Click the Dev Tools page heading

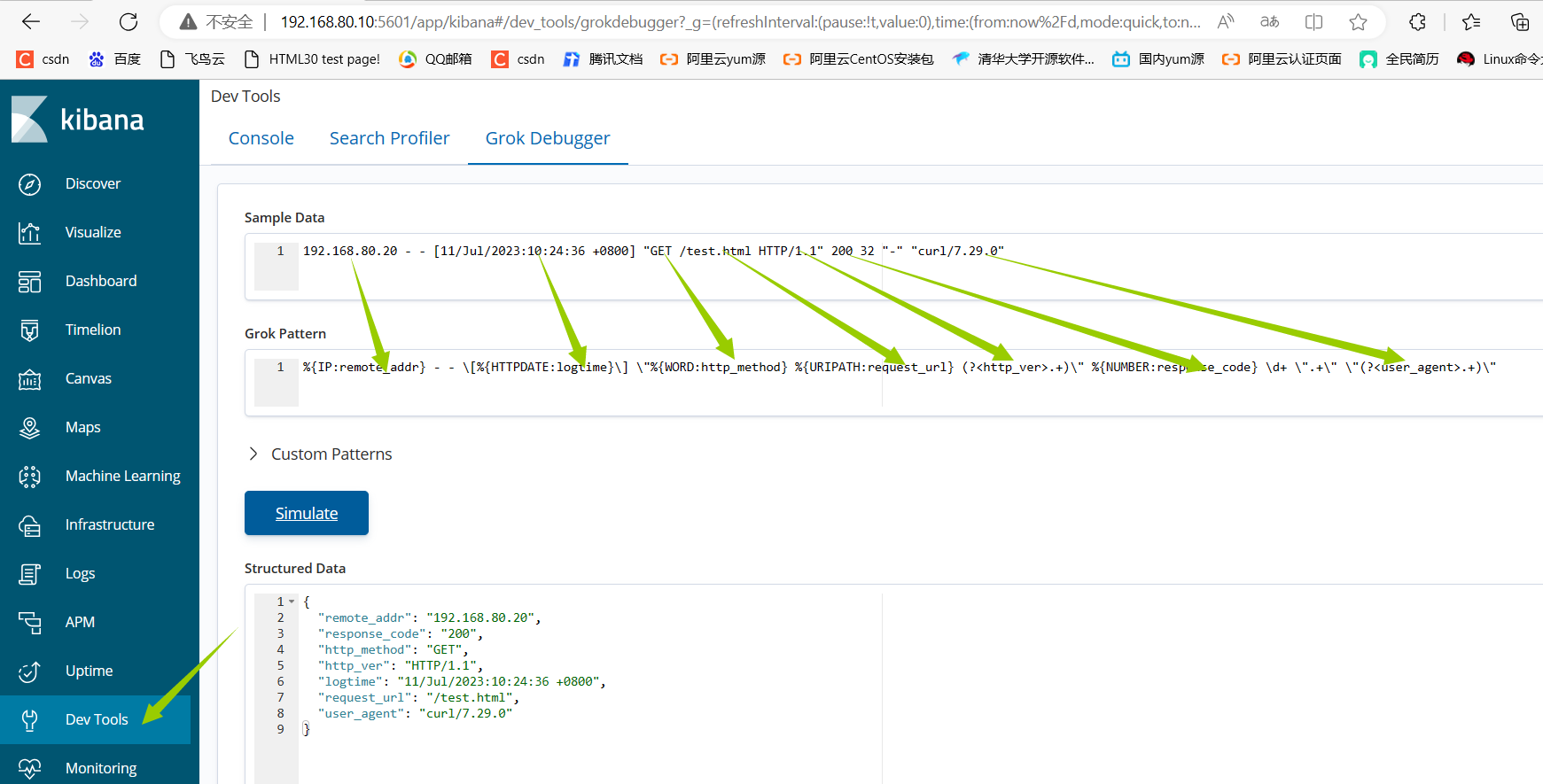coord(245,96)
